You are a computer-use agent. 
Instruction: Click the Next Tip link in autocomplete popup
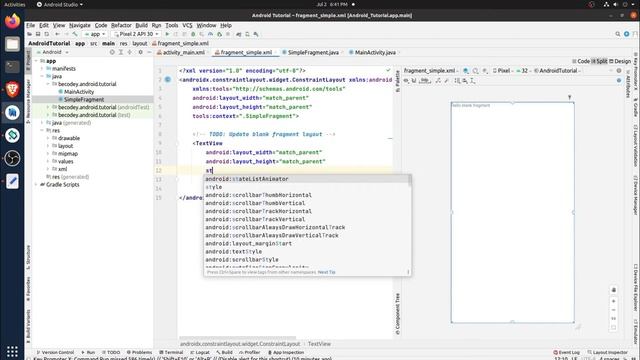327,272
